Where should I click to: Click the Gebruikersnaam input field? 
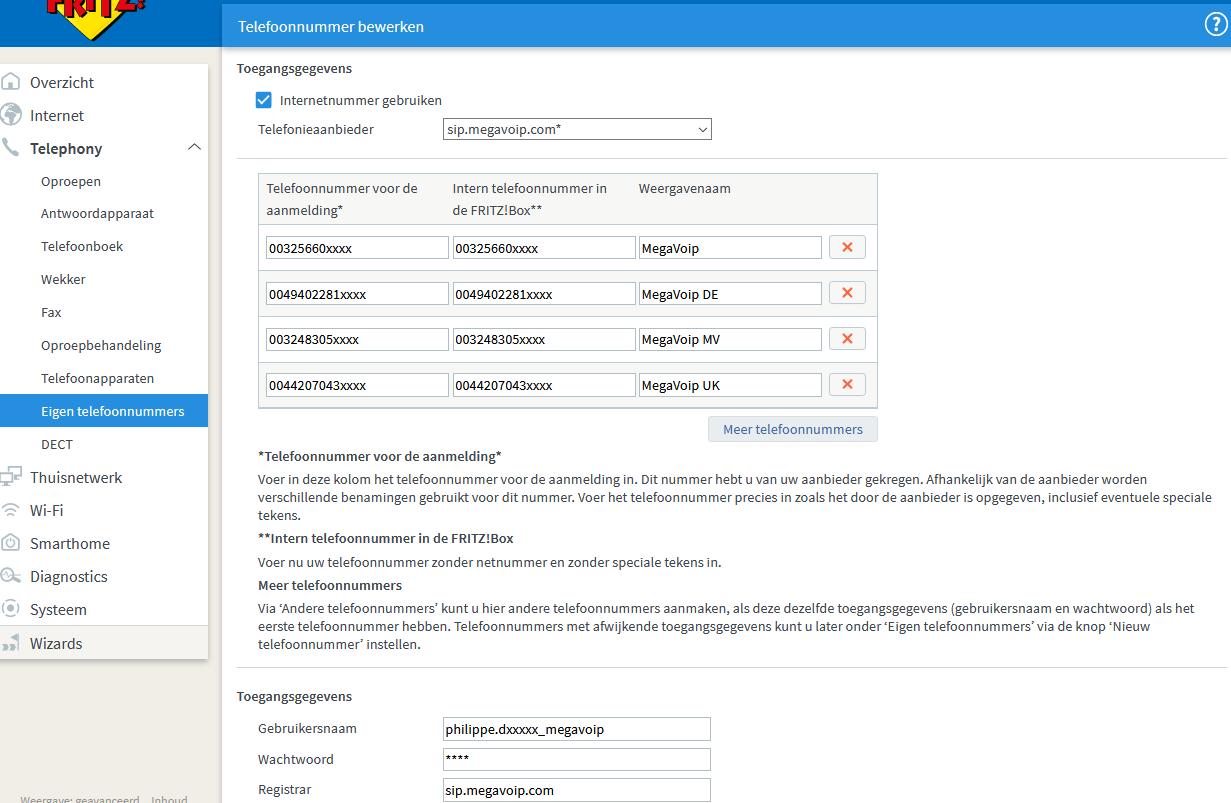[576, 729]
